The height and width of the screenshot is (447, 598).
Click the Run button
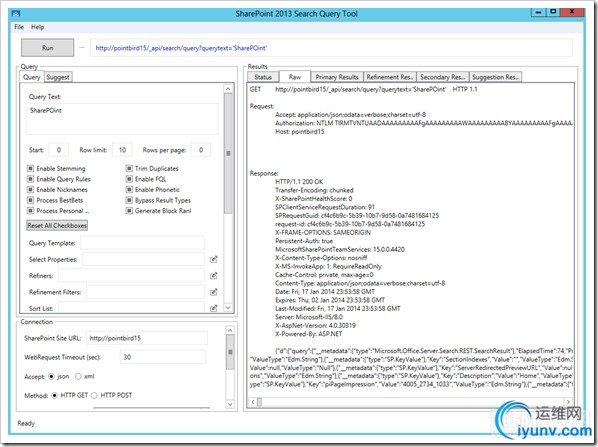48,48
